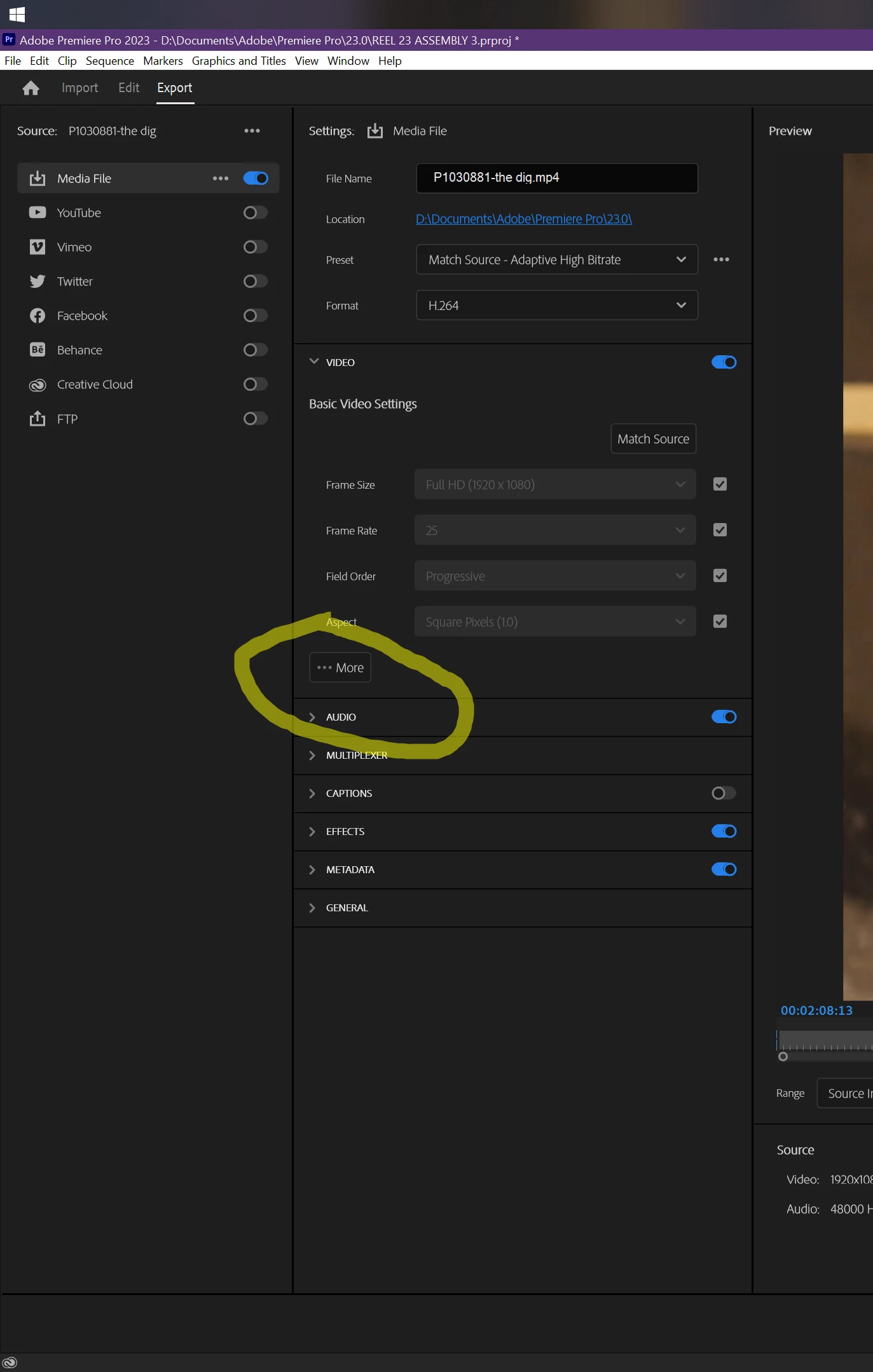
Task: Switch to the Import tab
Action: 80,88
